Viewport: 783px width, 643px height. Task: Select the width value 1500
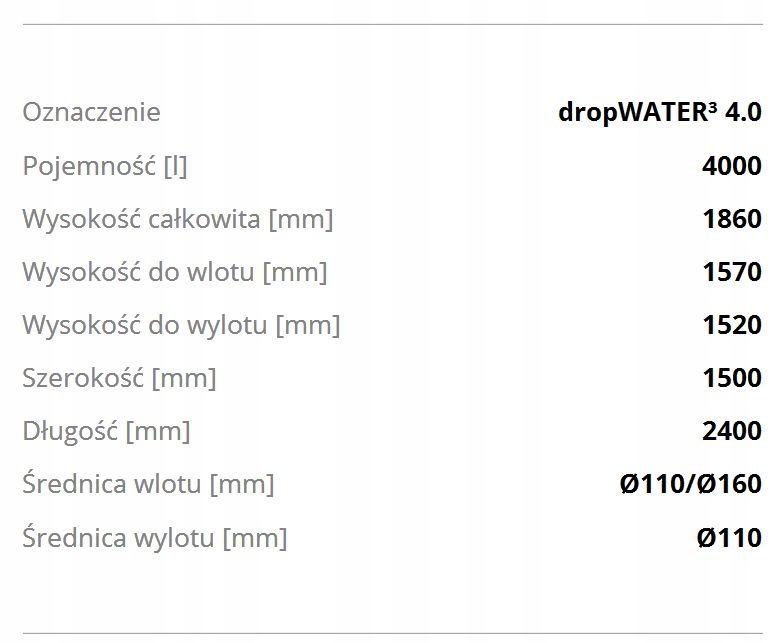point(731,378)
